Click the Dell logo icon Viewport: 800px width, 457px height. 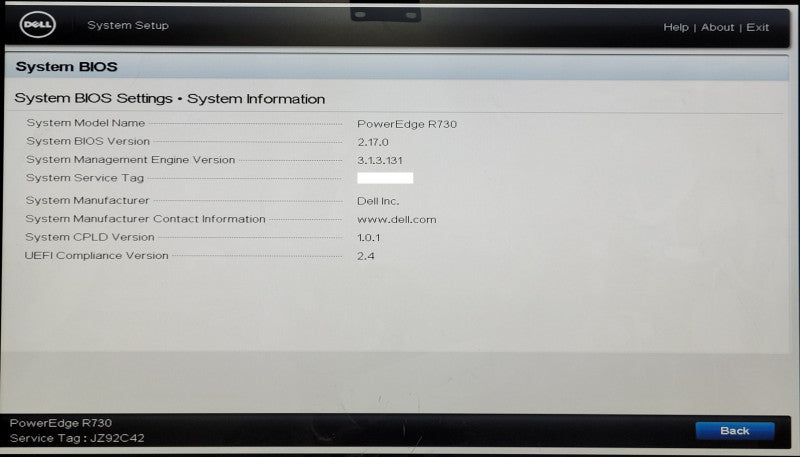tap(38, 25)
